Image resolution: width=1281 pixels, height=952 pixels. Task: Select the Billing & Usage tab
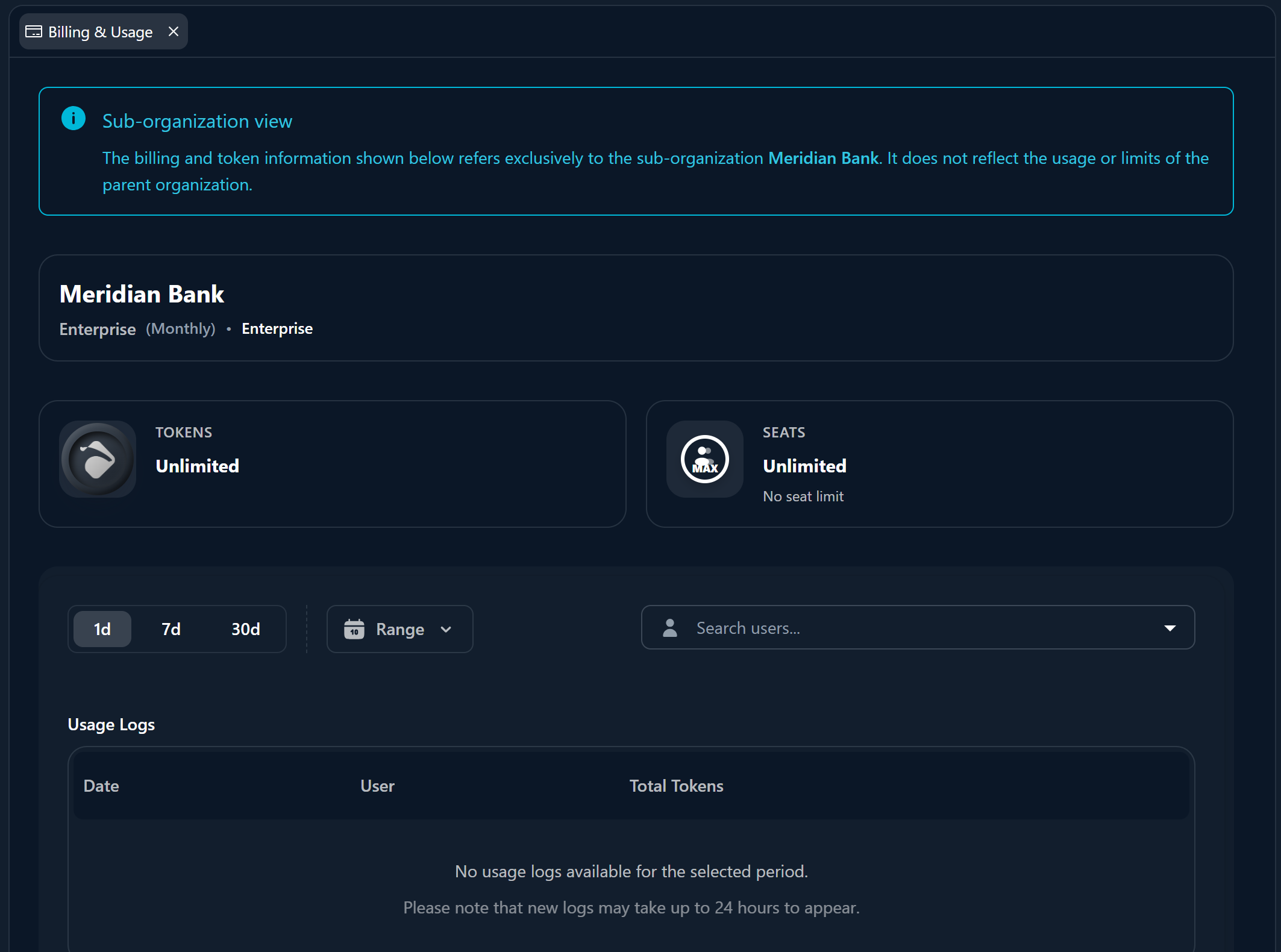tap(104, 31)
